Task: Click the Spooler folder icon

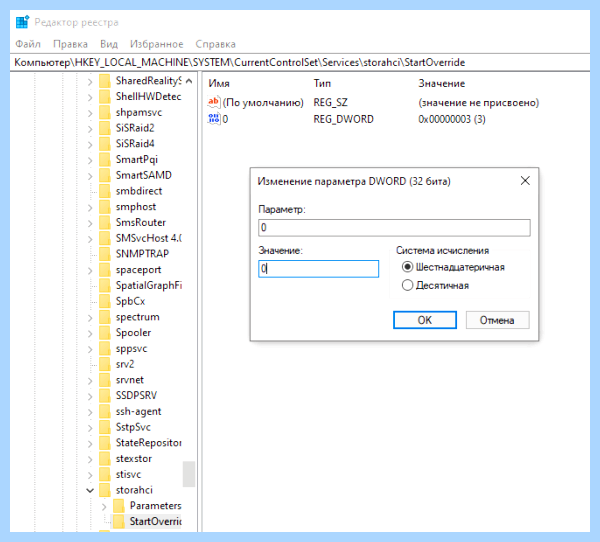Action: coord(104,333)
